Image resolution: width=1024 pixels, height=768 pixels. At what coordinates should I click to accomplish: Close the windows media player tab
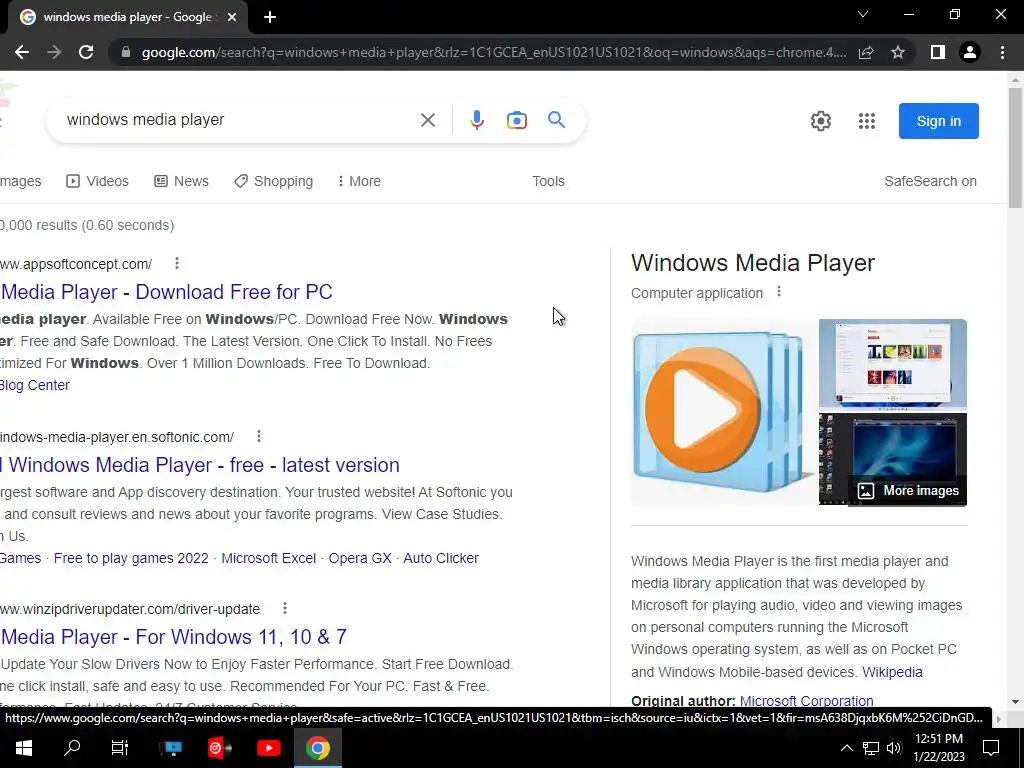pos(232,17)
